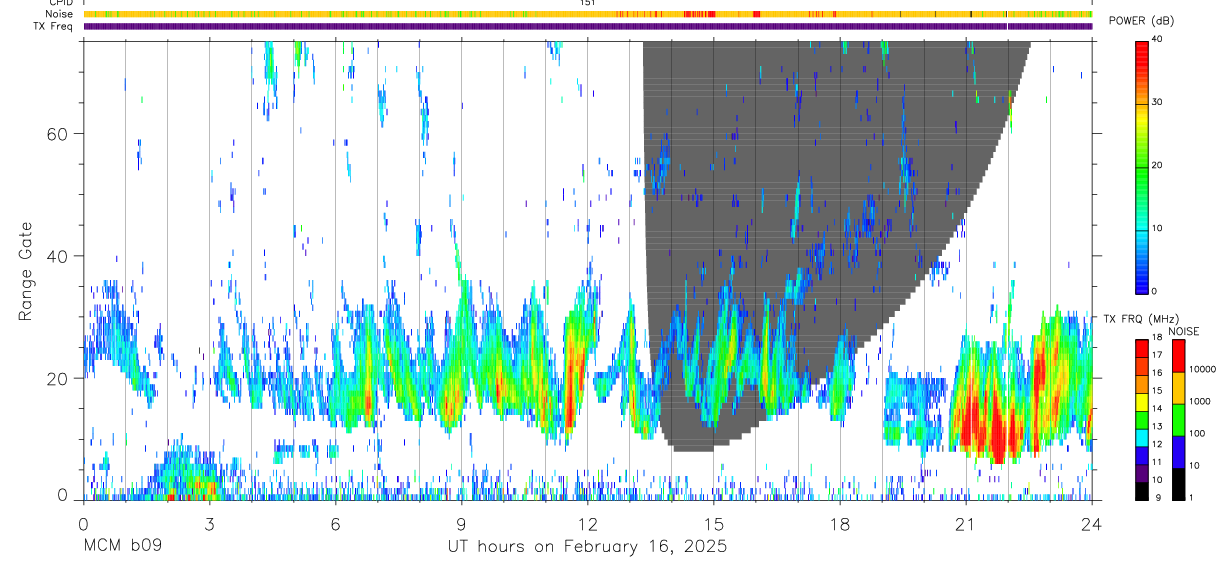
Task: Click the x-axis tick label '6'
Action: pyautogui.click(x=335, y=523)
